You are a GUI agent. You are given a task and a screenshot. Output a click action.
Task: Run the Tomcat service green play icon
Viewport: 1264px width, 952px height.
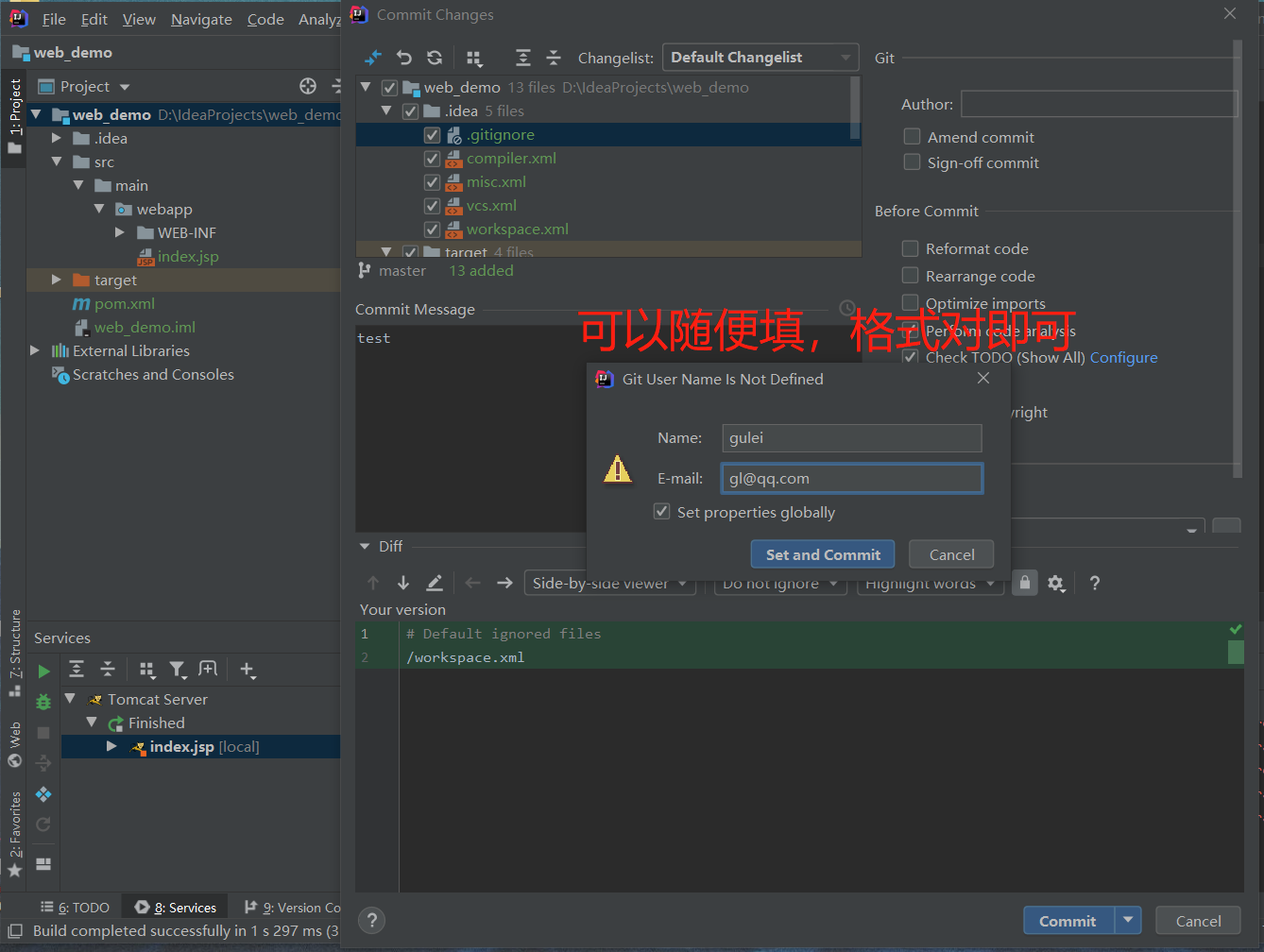pyautogui.click(x=43, y=671)
